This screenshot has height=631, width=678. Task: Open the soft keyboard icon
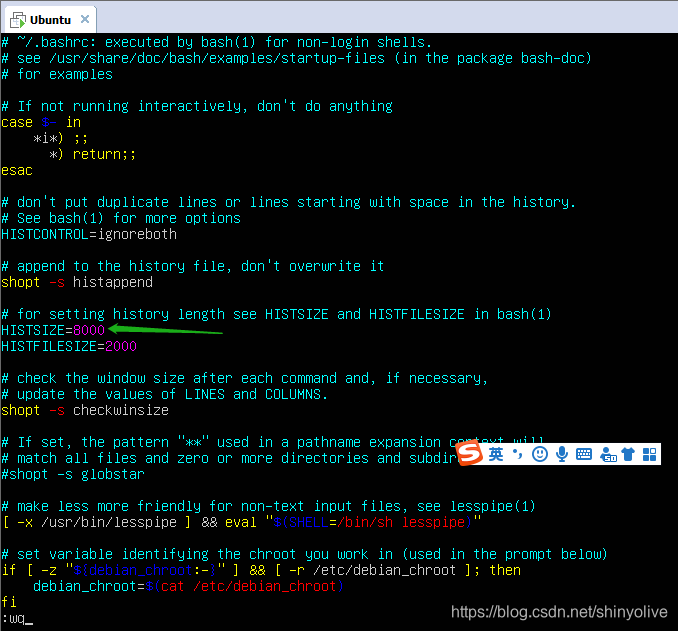click(x=584, y=455)
